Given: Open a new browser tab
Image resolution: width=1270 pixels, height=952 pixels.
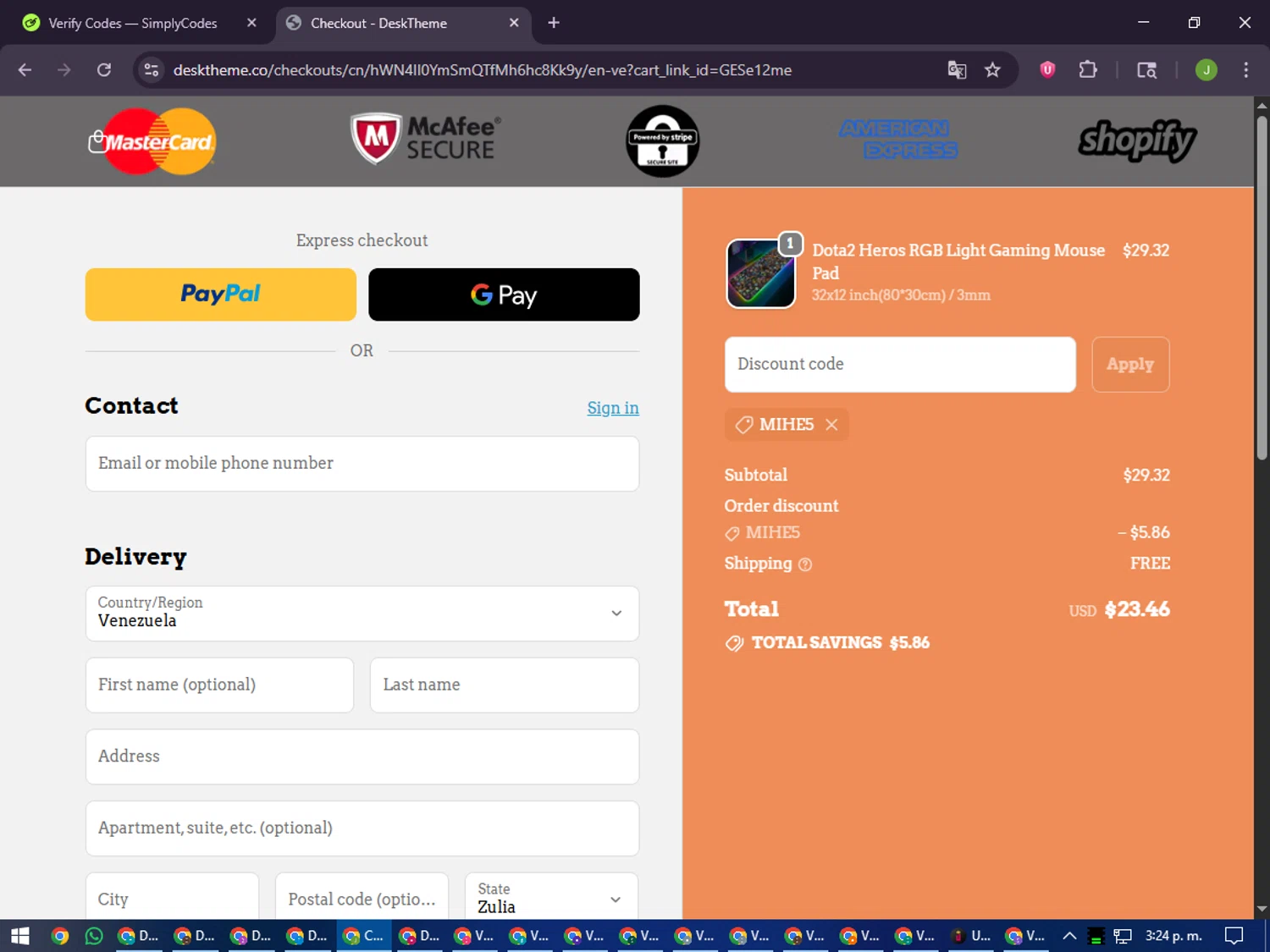Looking at the screenshot, I should (x=554, y=23).
